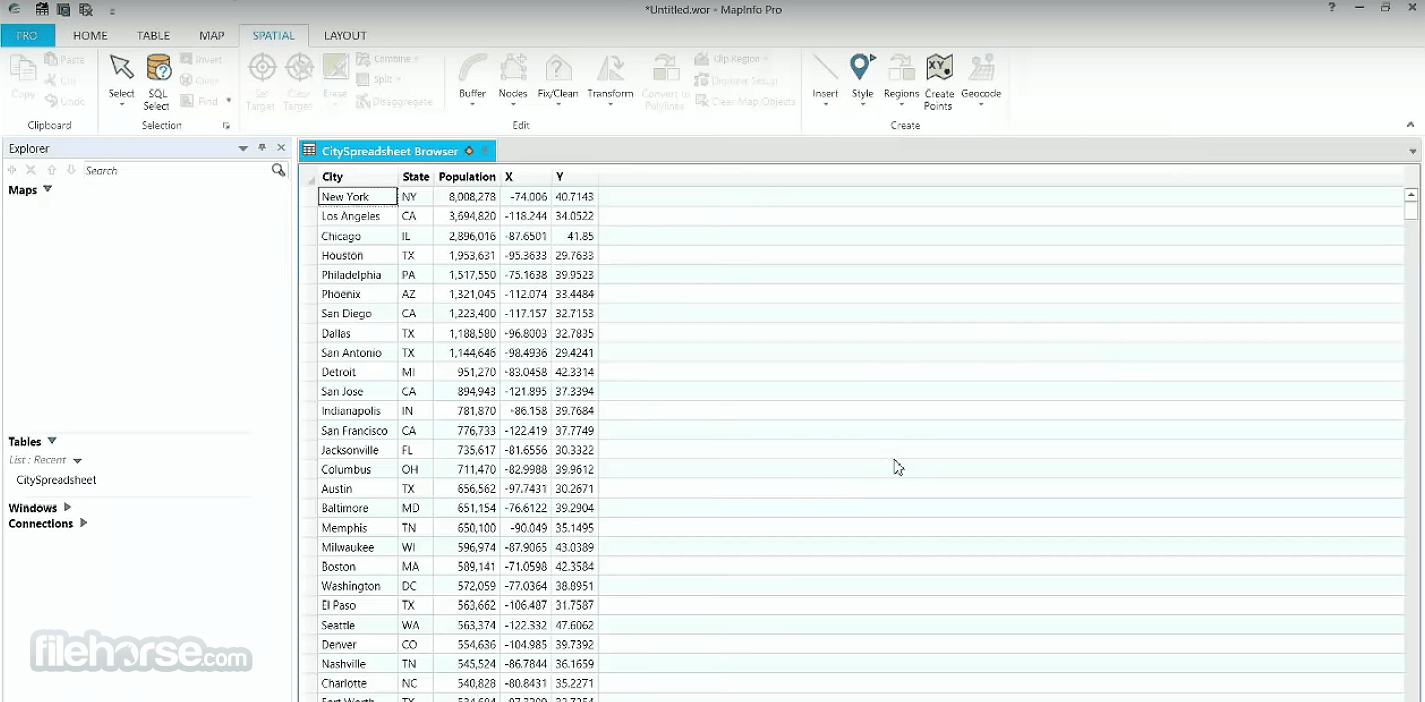Open the PRO tab
1425x702 pixels.
pyautogui.click(x=28, y=36)
